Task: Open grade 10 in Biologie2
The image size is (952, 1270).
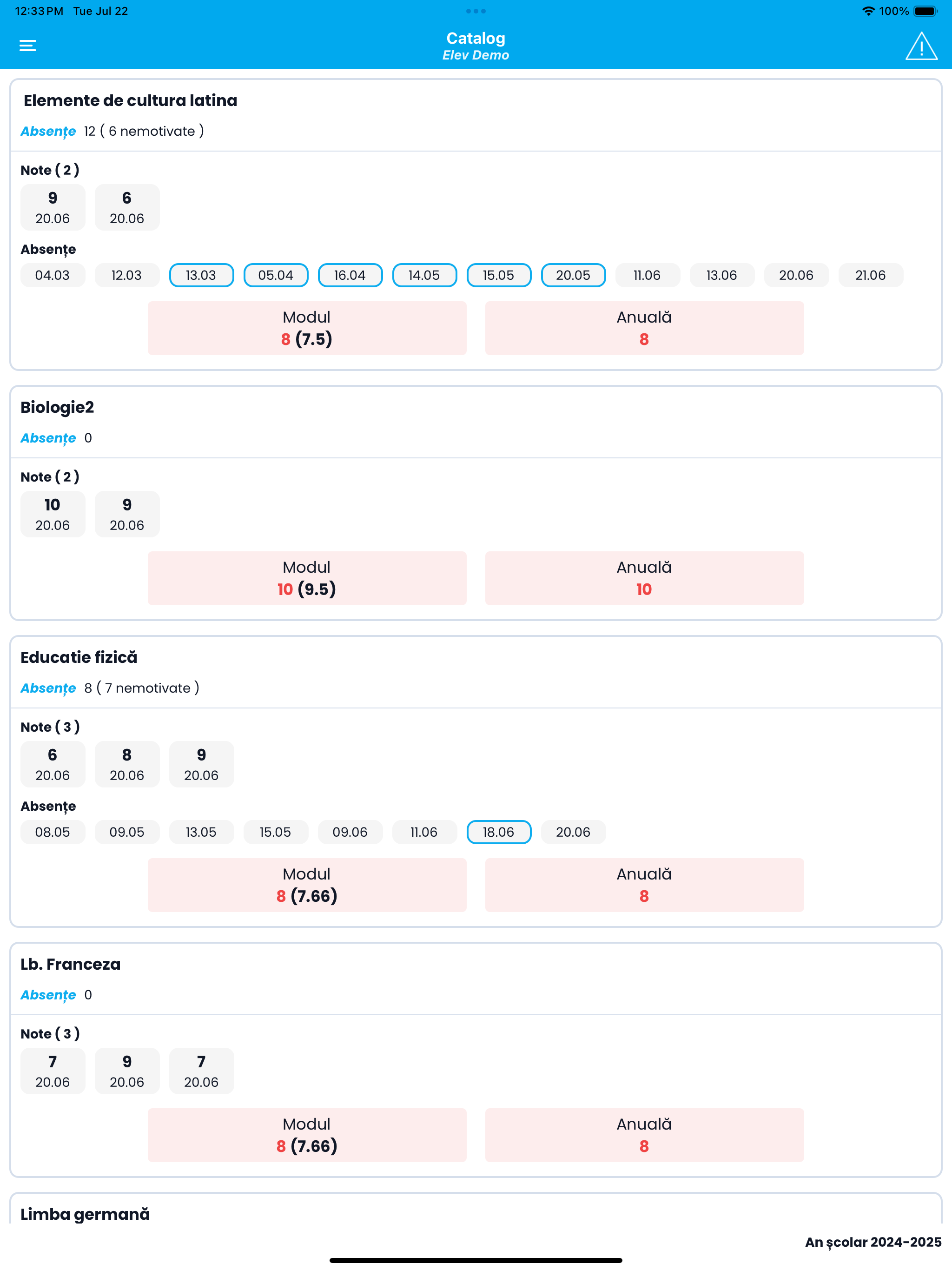Action: point(52,514)
